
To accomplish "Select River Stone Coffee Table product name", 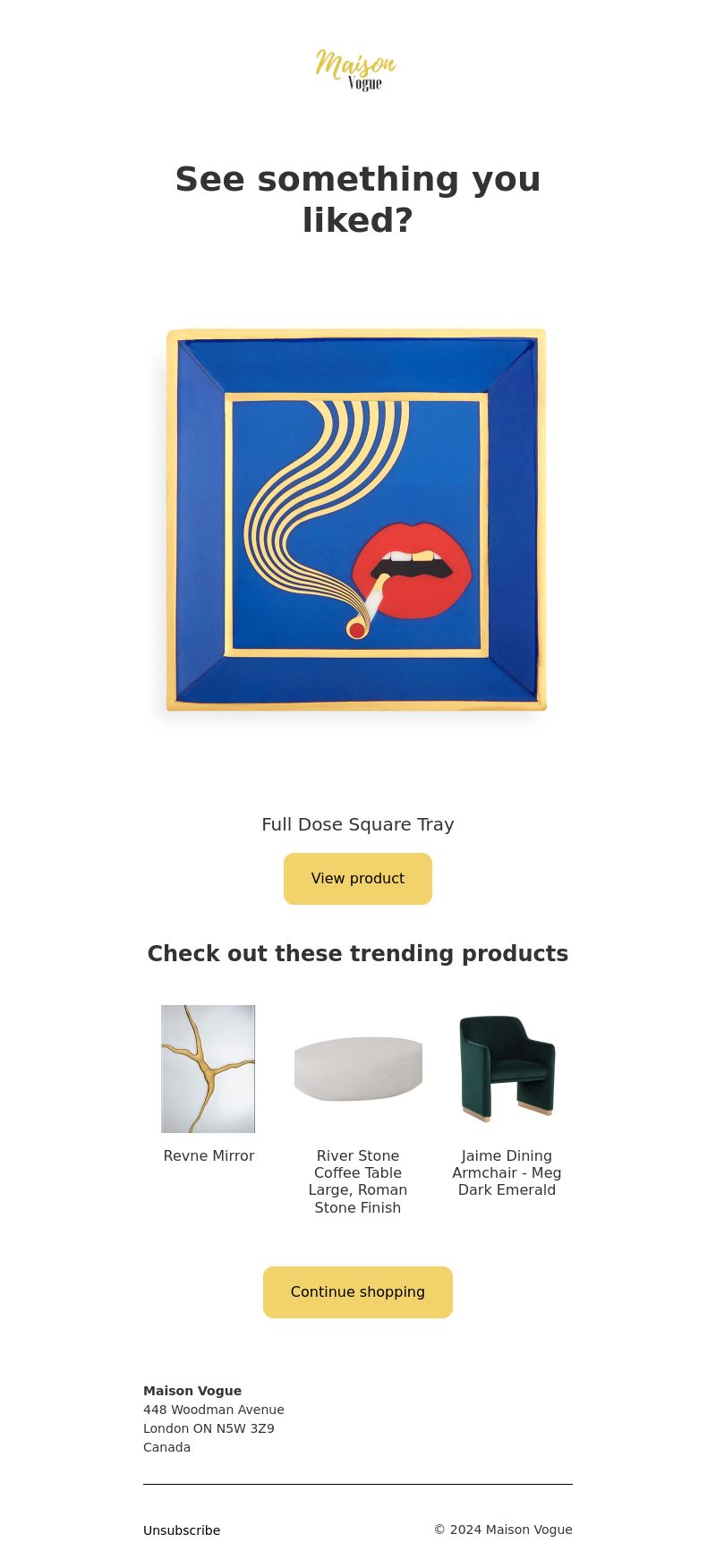I will click(x=358, y=1181).
